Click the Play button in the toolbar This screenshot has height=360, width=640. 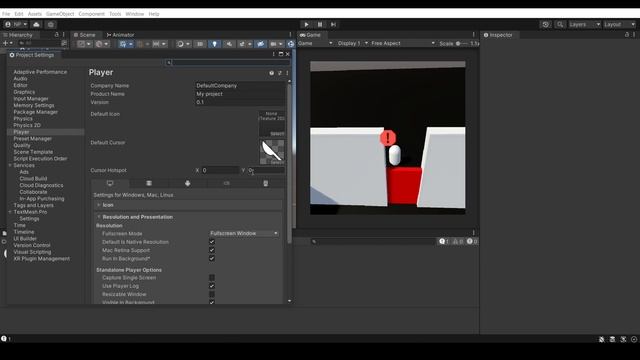[x=307, y=24]
